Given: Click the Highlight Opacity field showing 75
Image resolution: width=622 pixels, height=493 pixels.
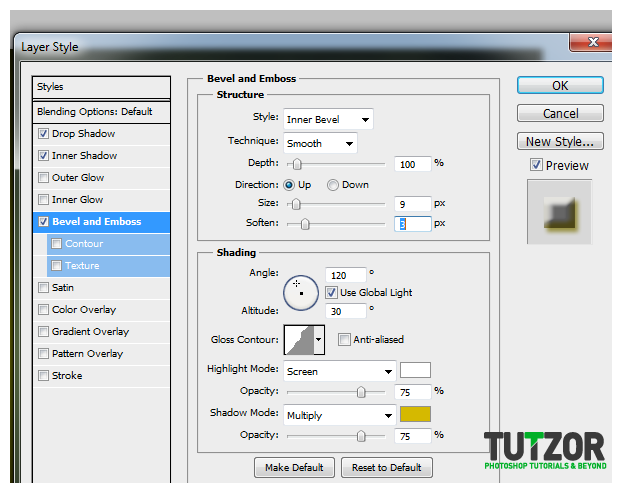Looking at the screenshot, I should [413, 392].
